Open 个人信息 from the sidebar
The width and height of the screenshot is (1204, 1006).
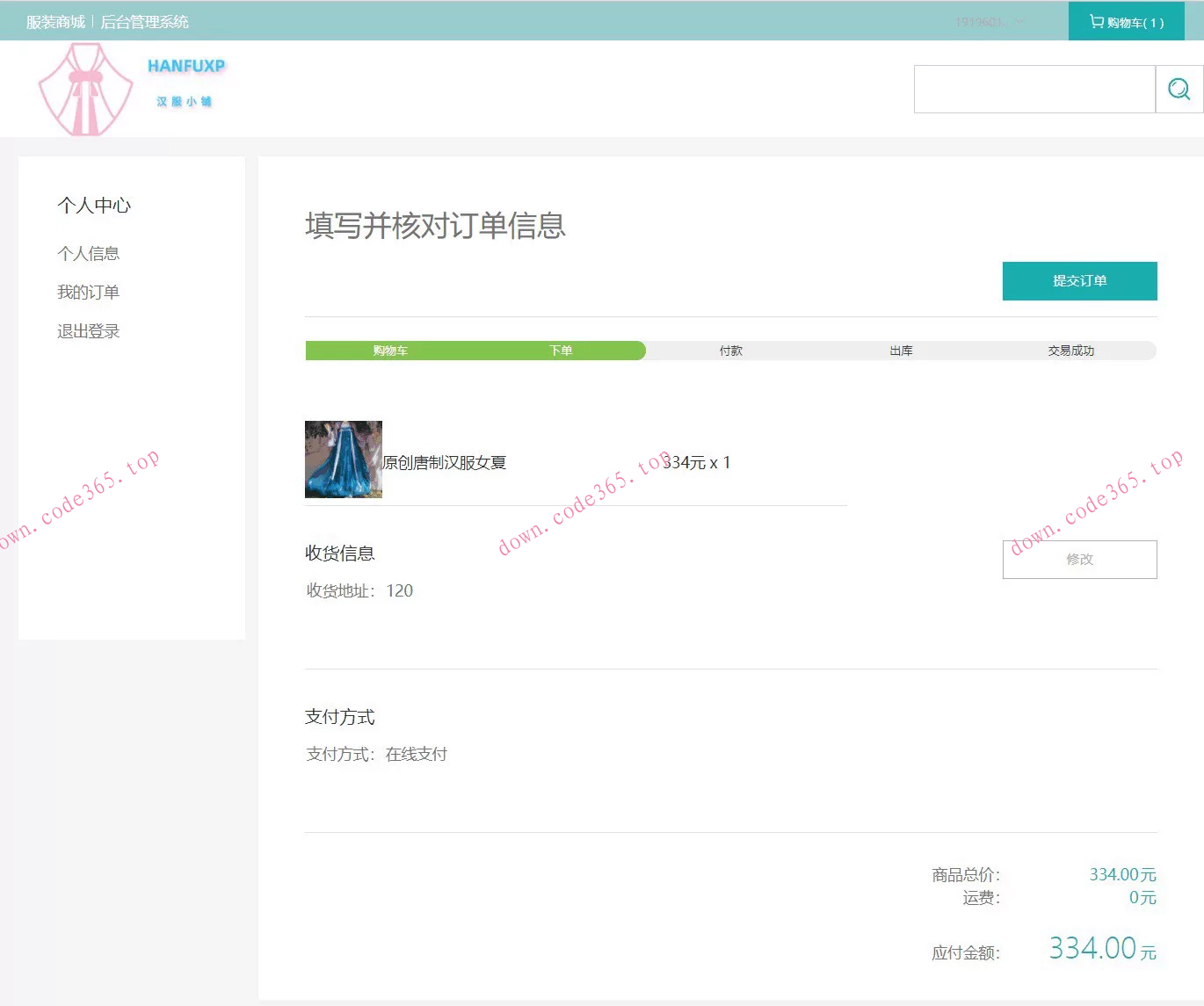(x=90, y=253)
